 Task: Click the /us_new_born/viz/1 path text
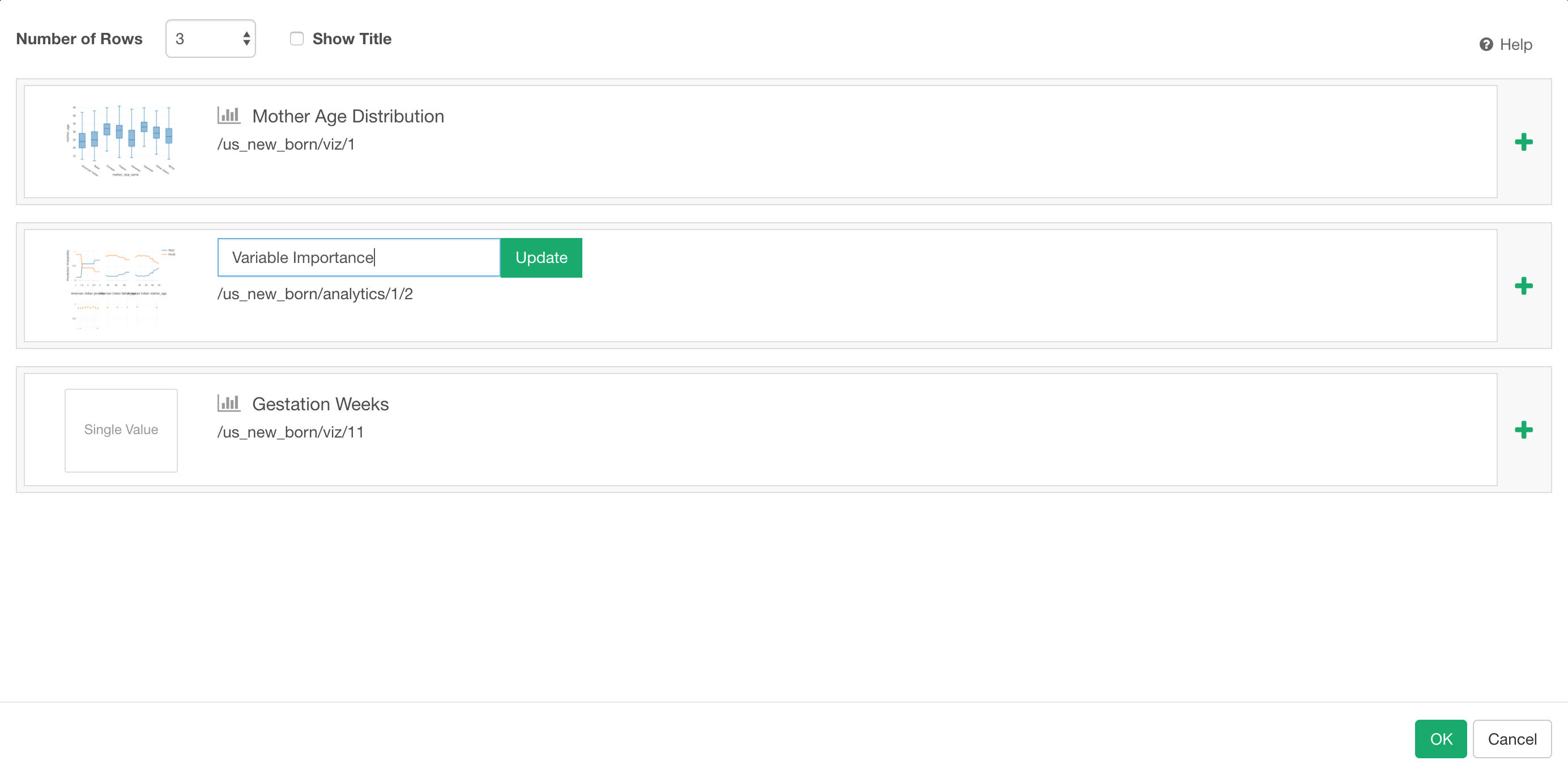[286, 144]
